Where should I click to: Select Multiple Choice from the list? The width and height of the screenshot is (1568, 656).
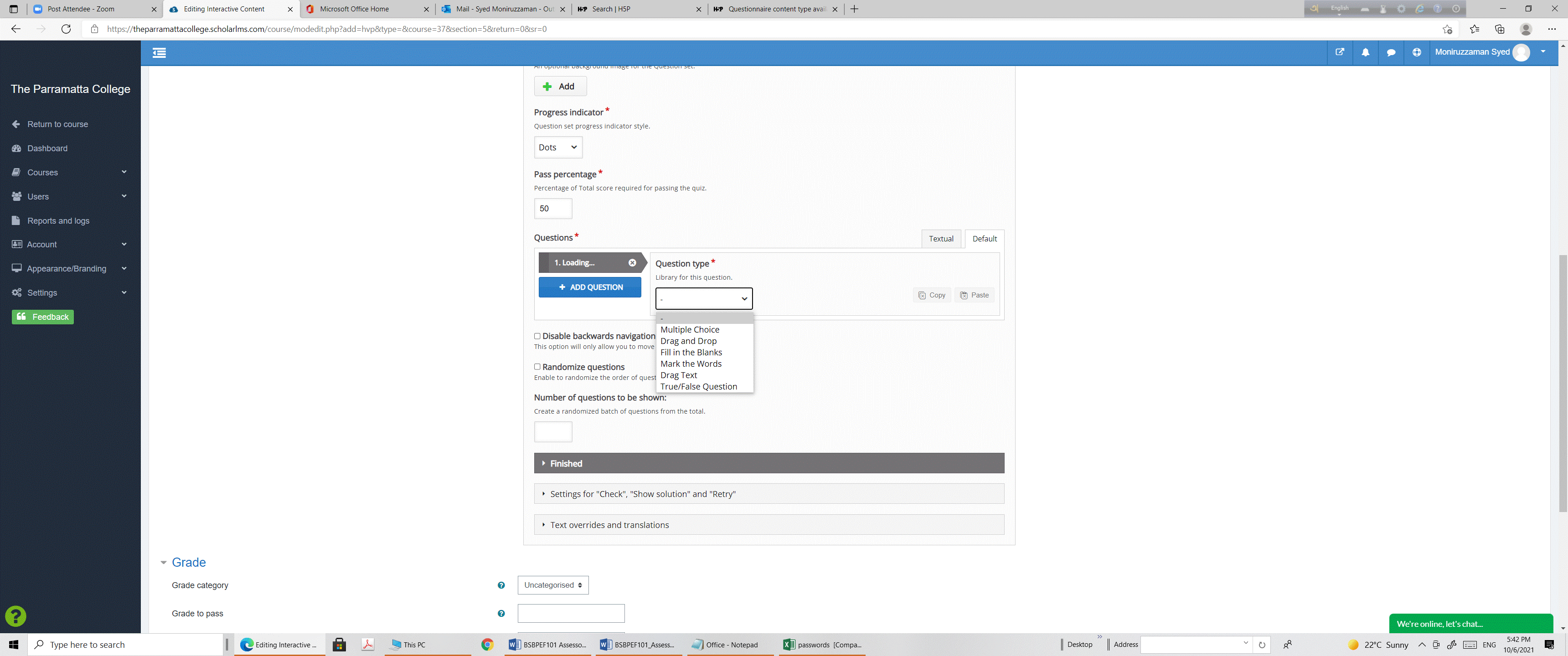point(704,330)
